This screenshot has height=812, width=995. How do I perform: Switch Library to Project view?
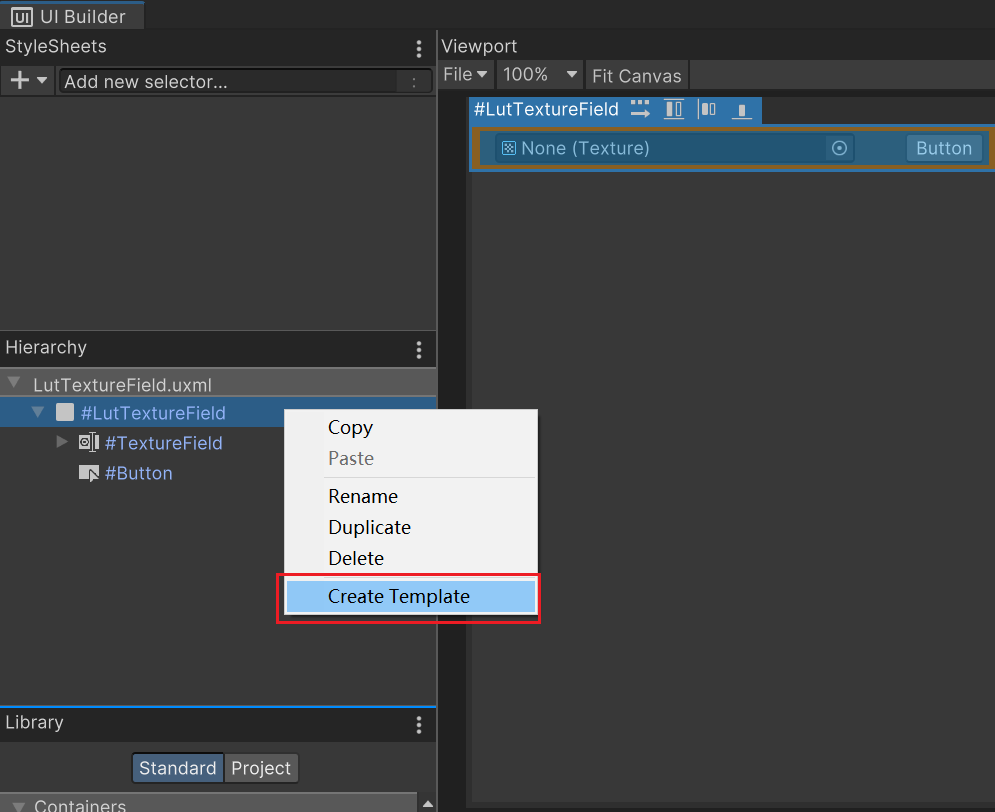(261, 768)
